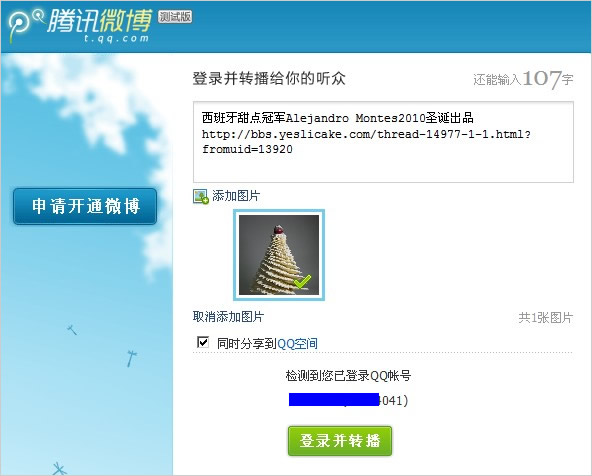This screenshot has width=592, height=476.
Task: Click the yeslicake URL in the text box
Action: tap(366, 142)
